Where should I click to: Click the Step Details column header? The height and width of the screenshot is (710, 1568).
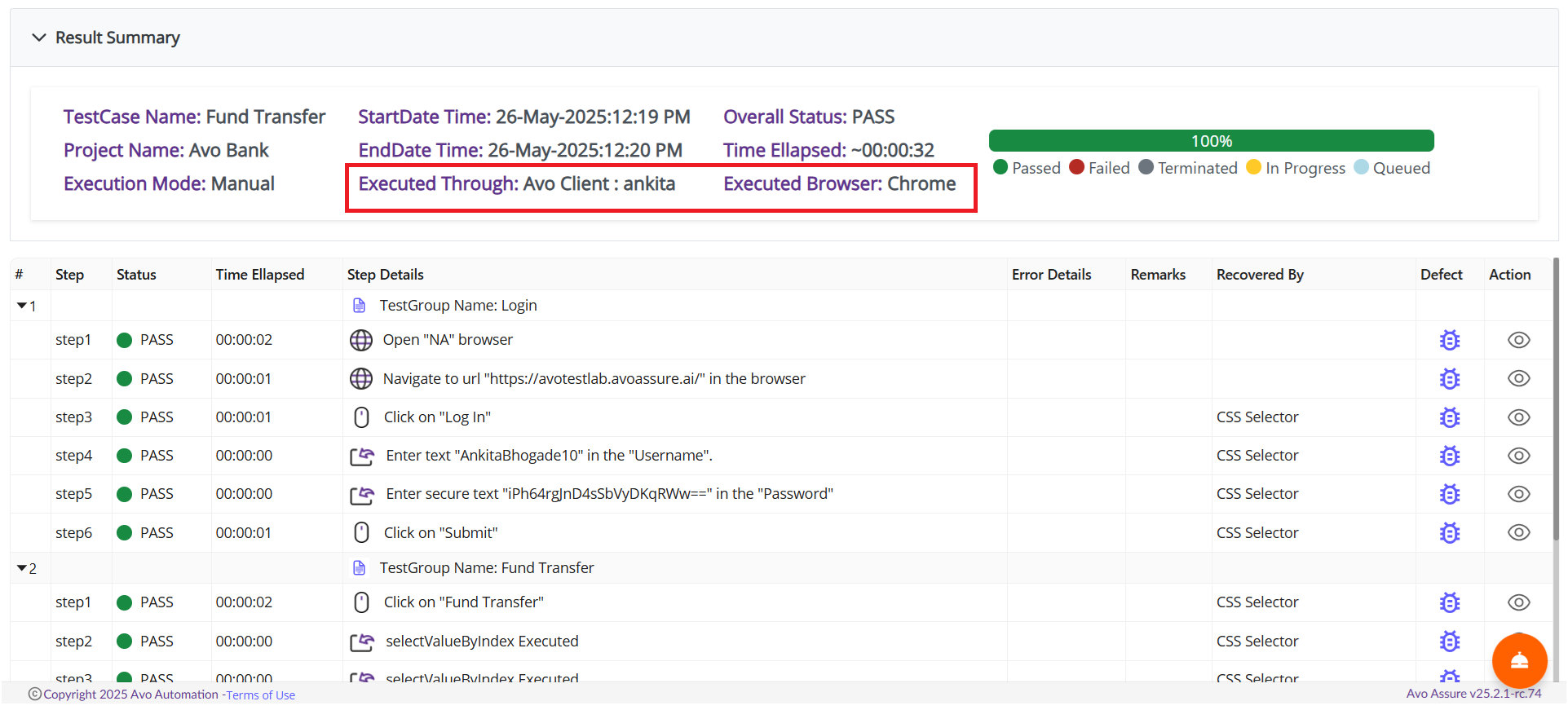click(x=385, y=275)
